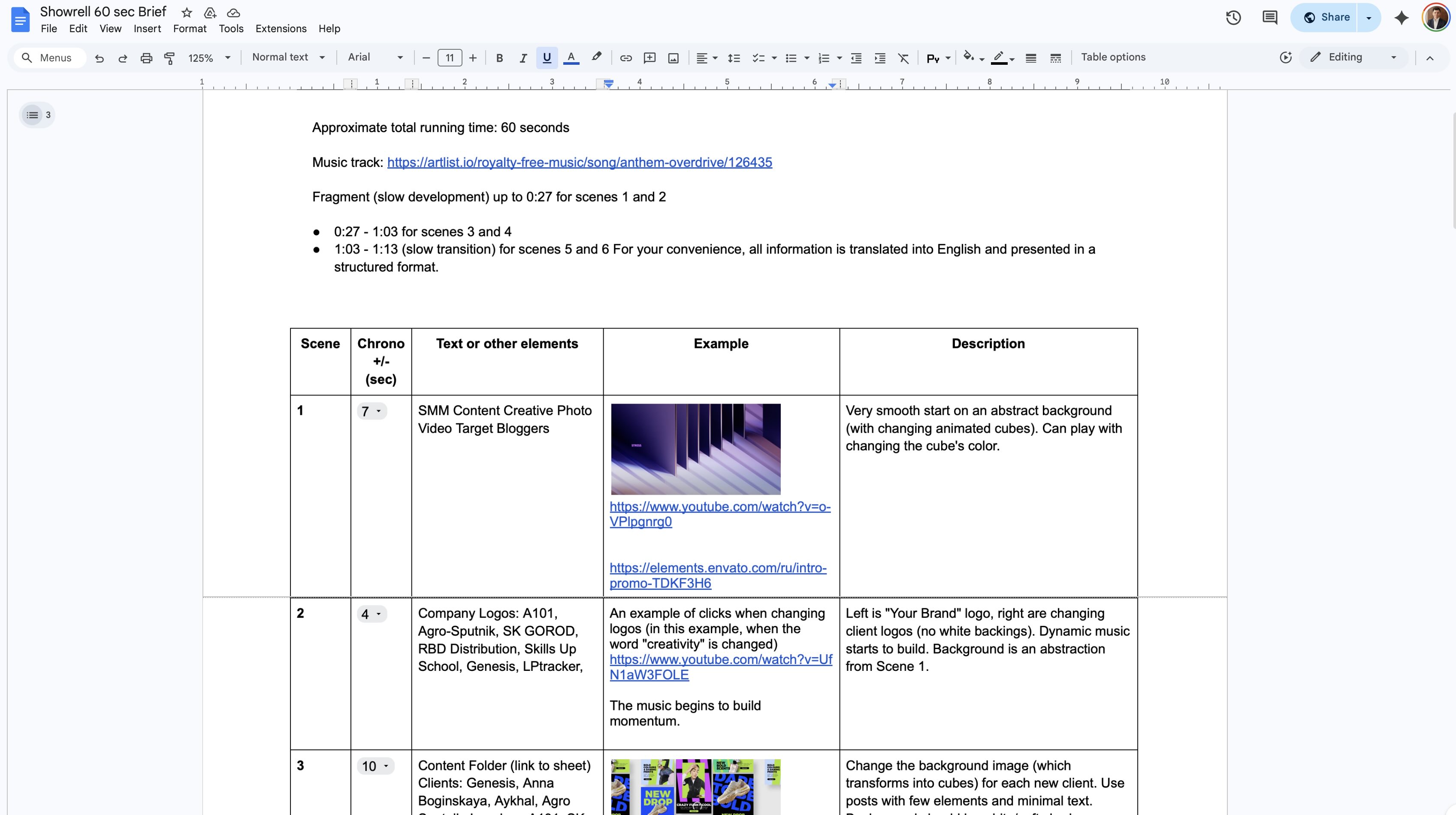
Task: Click the insert link icon
Action: [626, 57]
